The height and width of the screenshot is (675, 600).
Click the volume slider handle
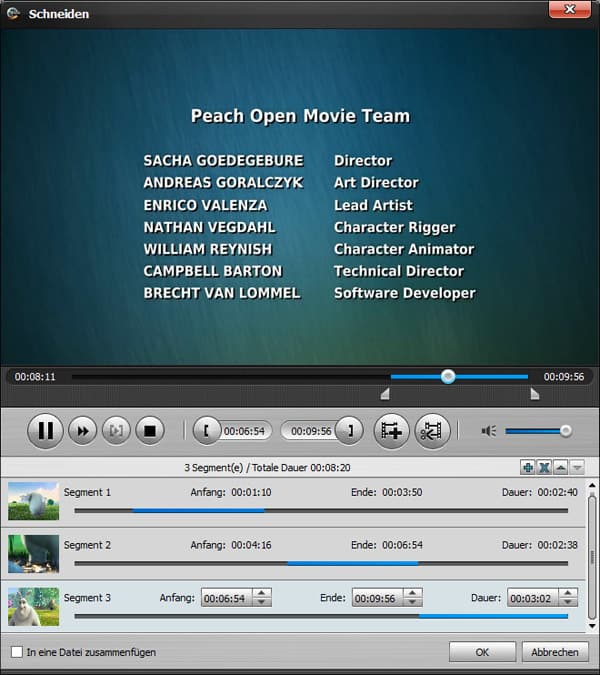(566, 431)
